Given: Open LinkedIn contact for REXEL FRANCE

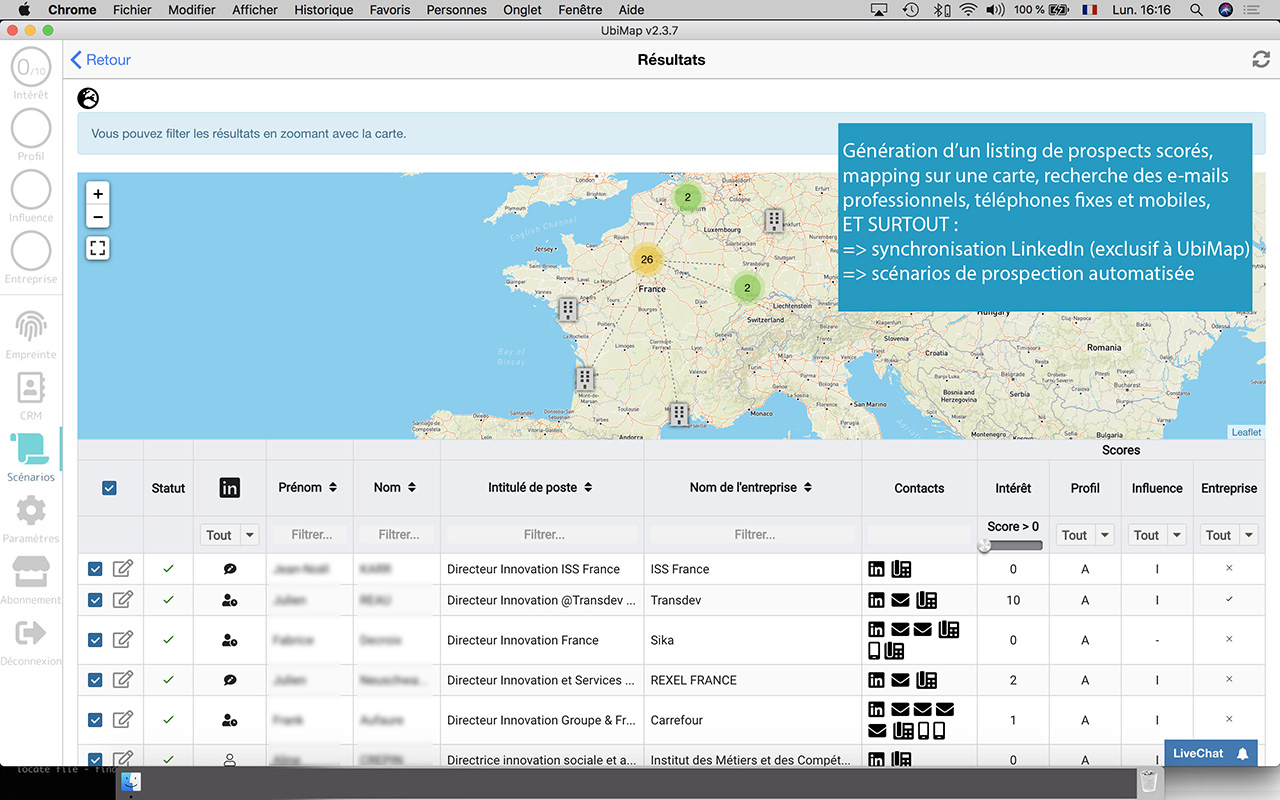Looking at the screenshot, I should [876, 680].
